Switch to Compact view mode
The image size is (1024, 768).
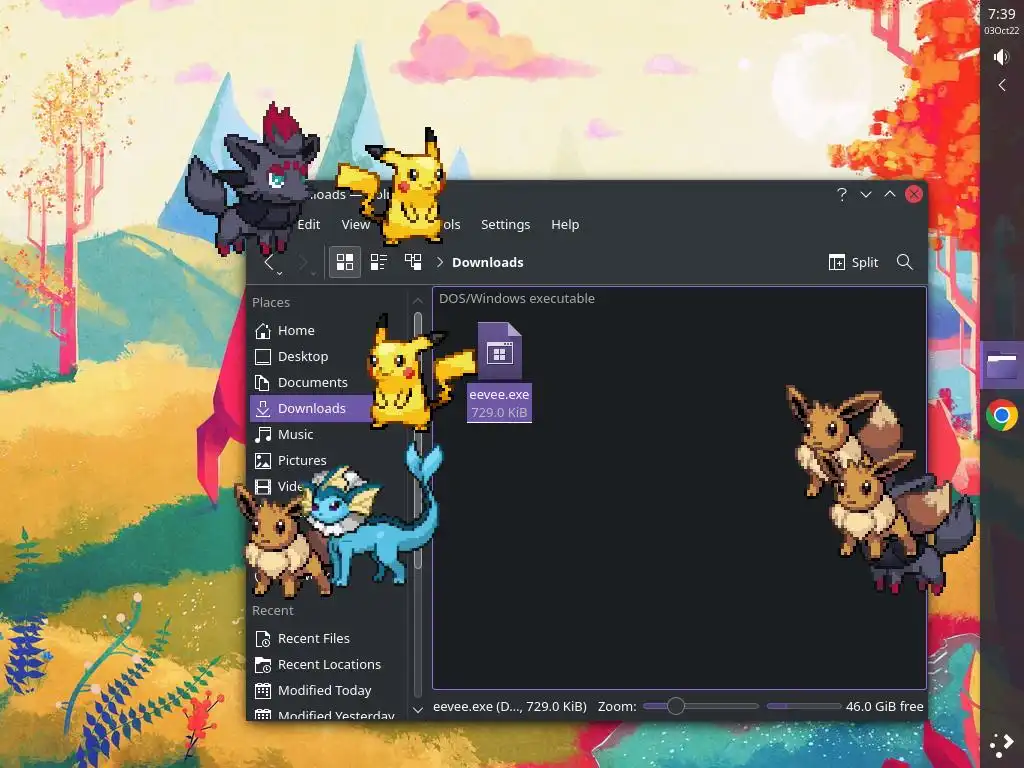(379, 263)
